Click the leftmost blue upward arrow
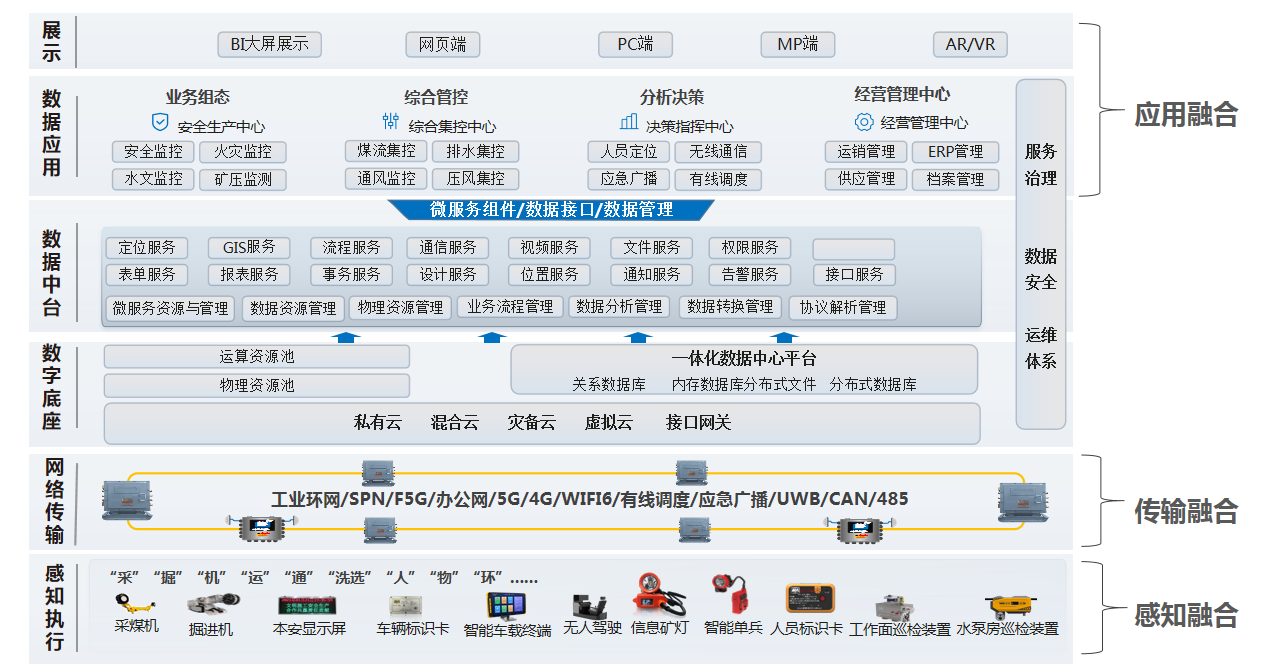This screenshot has width=1273, height=671. click(345, 338)
